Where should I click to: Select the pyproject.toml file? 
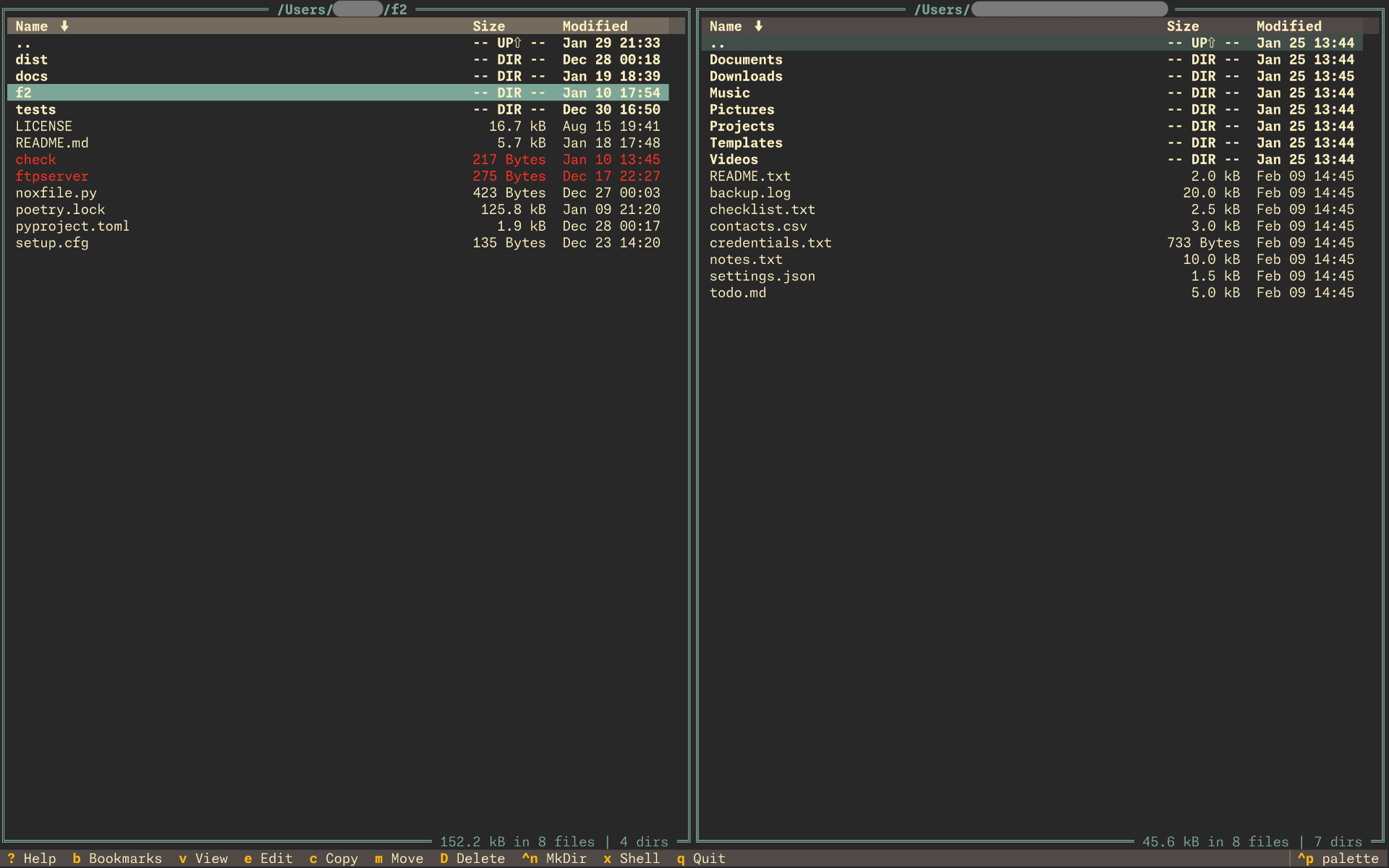tap(338, 226)
